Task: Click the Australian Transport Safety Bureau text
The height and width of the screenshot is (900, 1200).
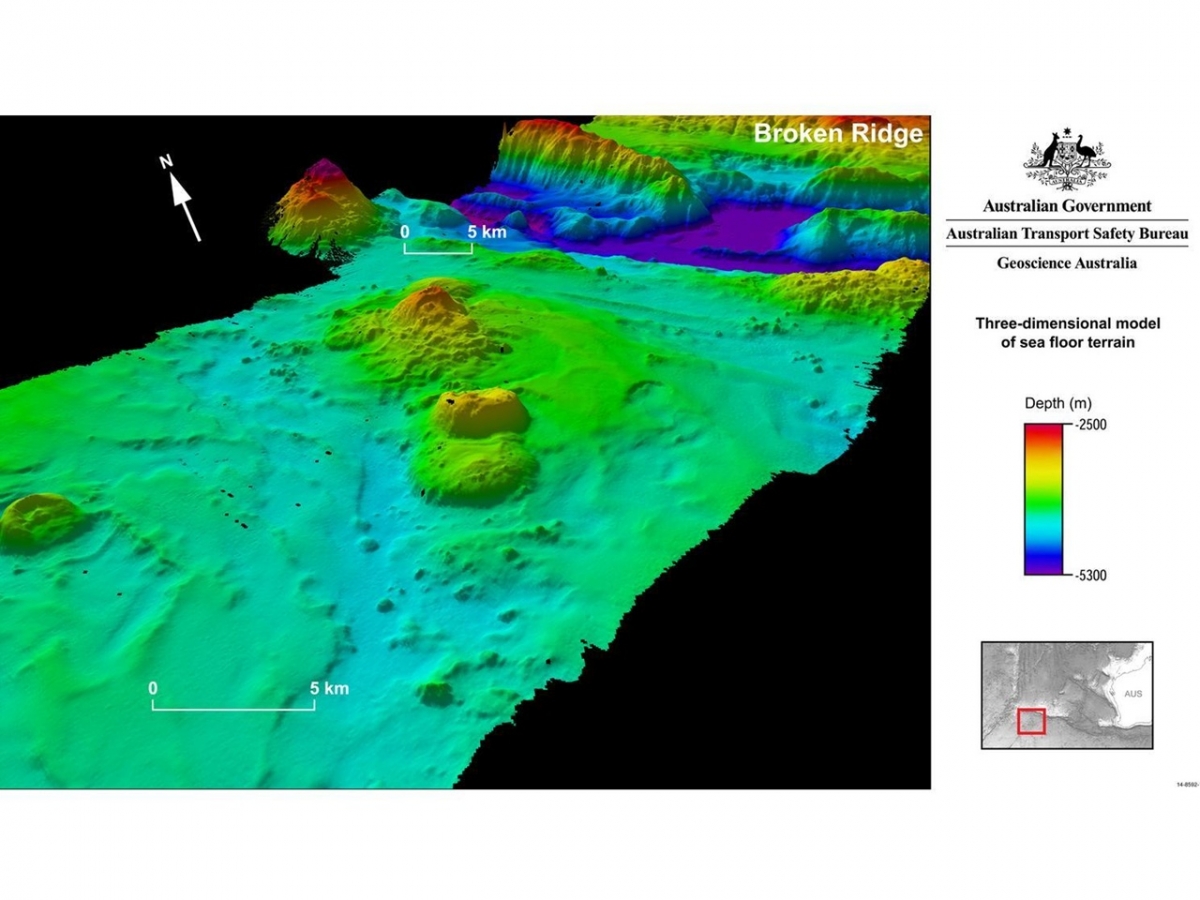Action: [1066, 235]
